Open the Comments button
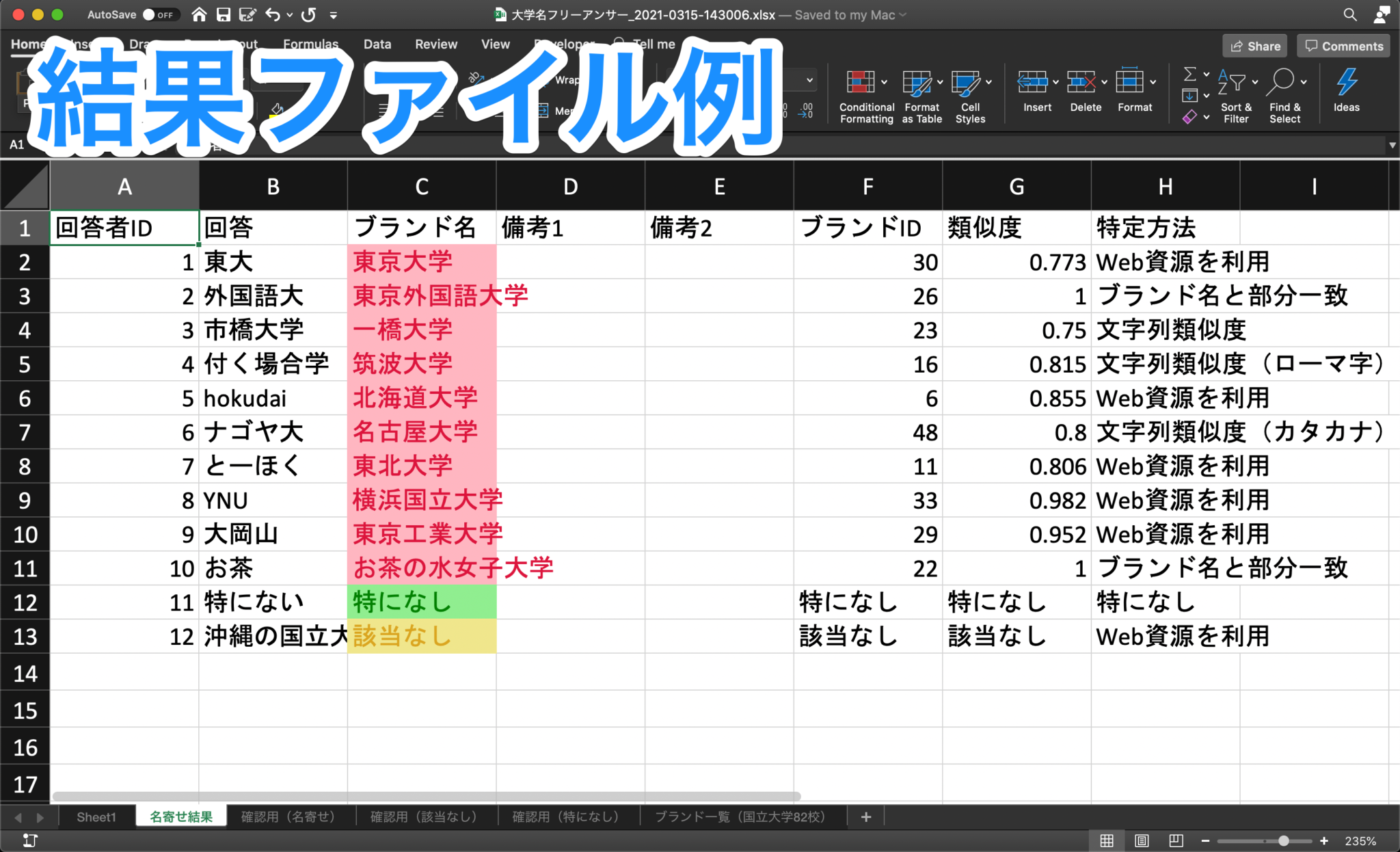 [1343, 46]
